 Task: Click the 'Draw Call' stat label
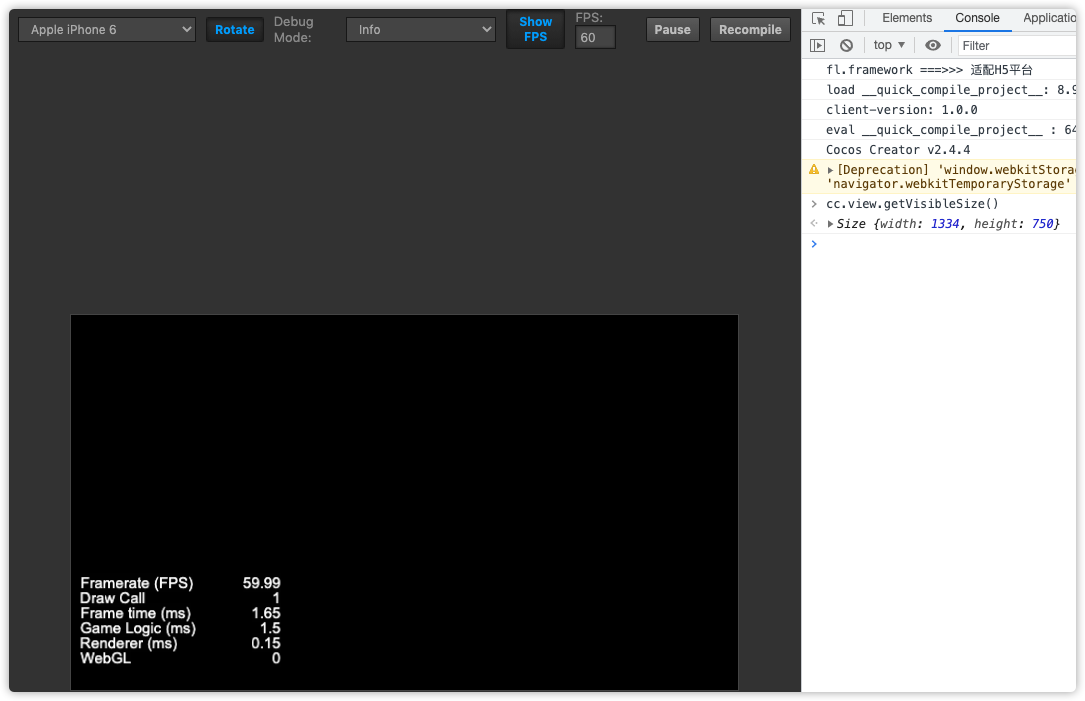[112, 599]
